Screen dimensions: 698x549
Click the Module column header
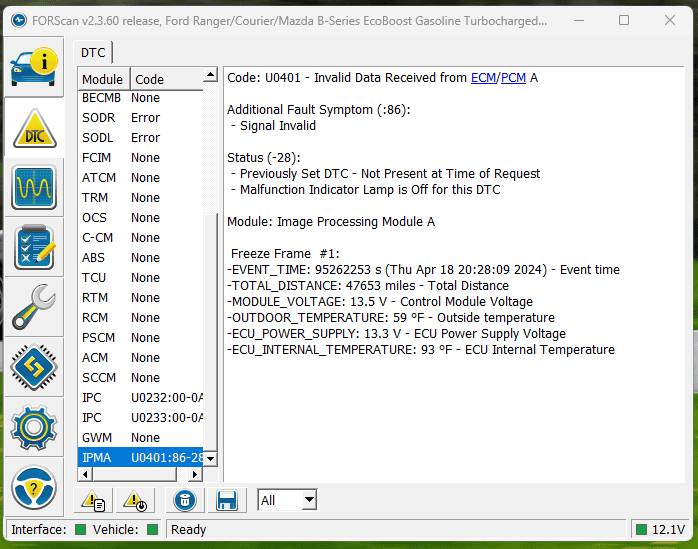pos(103,79)
